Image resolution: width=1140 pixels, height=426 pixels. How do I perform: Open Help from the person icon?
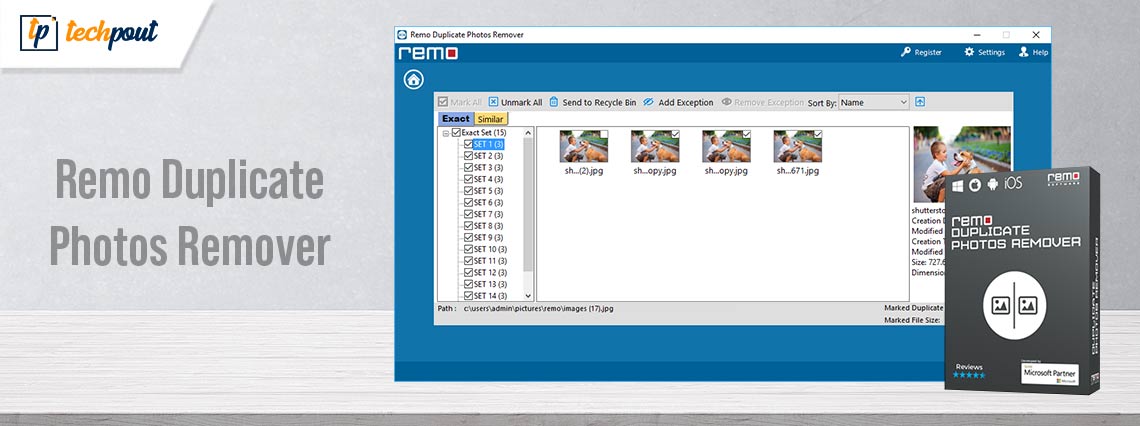(1023, 52)
